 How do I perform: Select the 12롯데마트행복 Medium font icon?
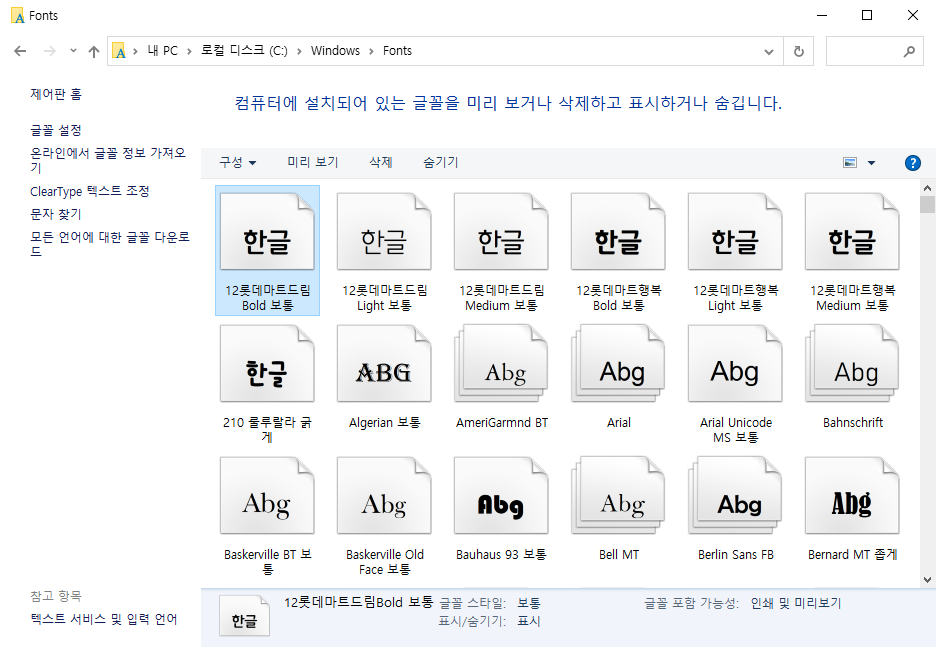[853, 231]
